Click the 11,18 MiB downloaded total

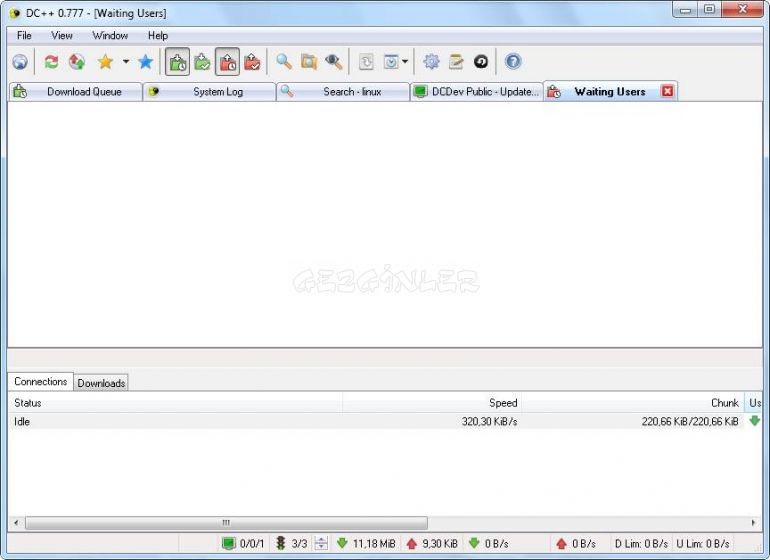pyautogui.click(x=374, y=544)
